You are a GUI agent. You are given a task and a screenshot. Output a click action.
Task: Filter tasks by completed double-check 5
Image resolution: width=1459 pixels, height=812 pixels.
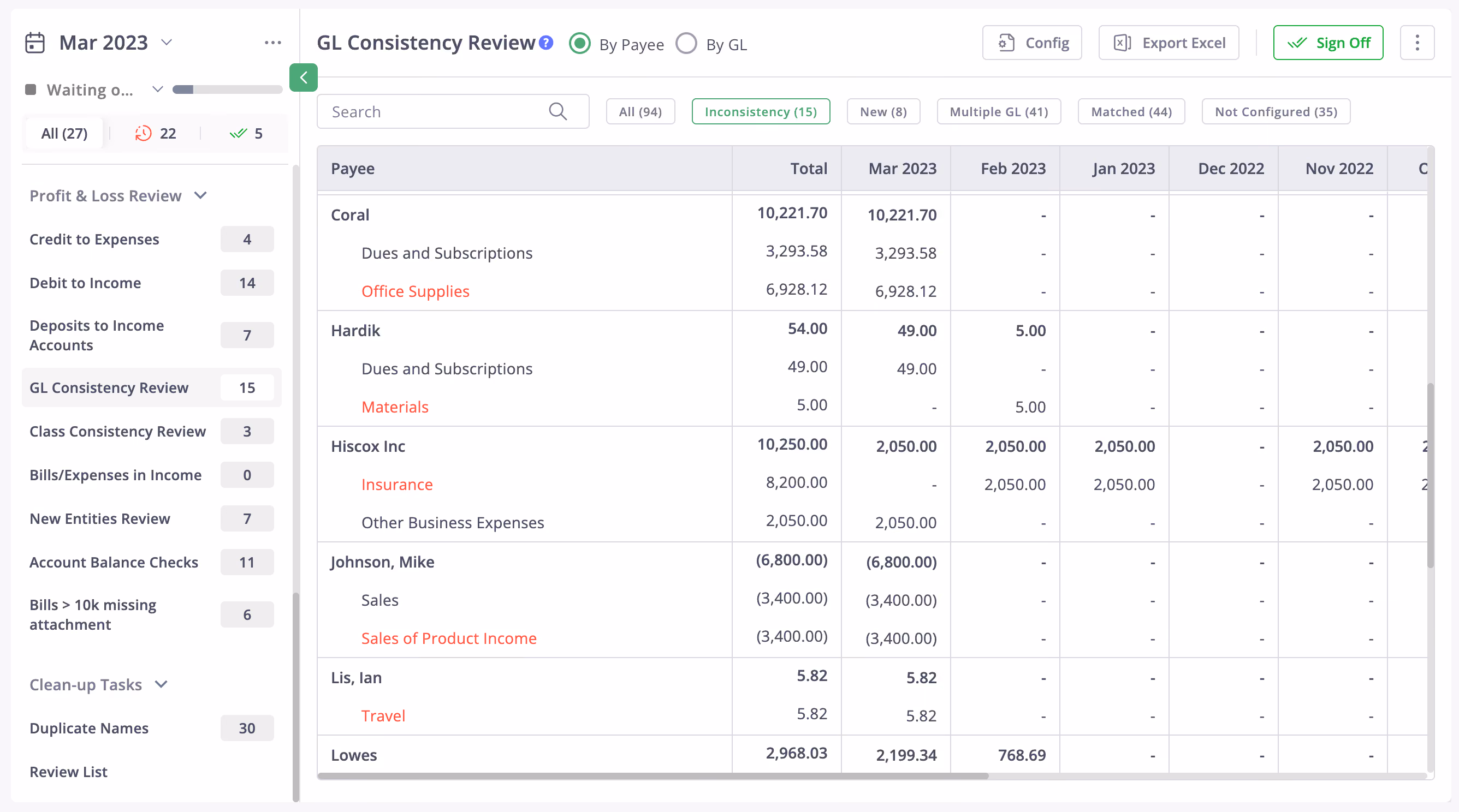[x=246, y=134]
